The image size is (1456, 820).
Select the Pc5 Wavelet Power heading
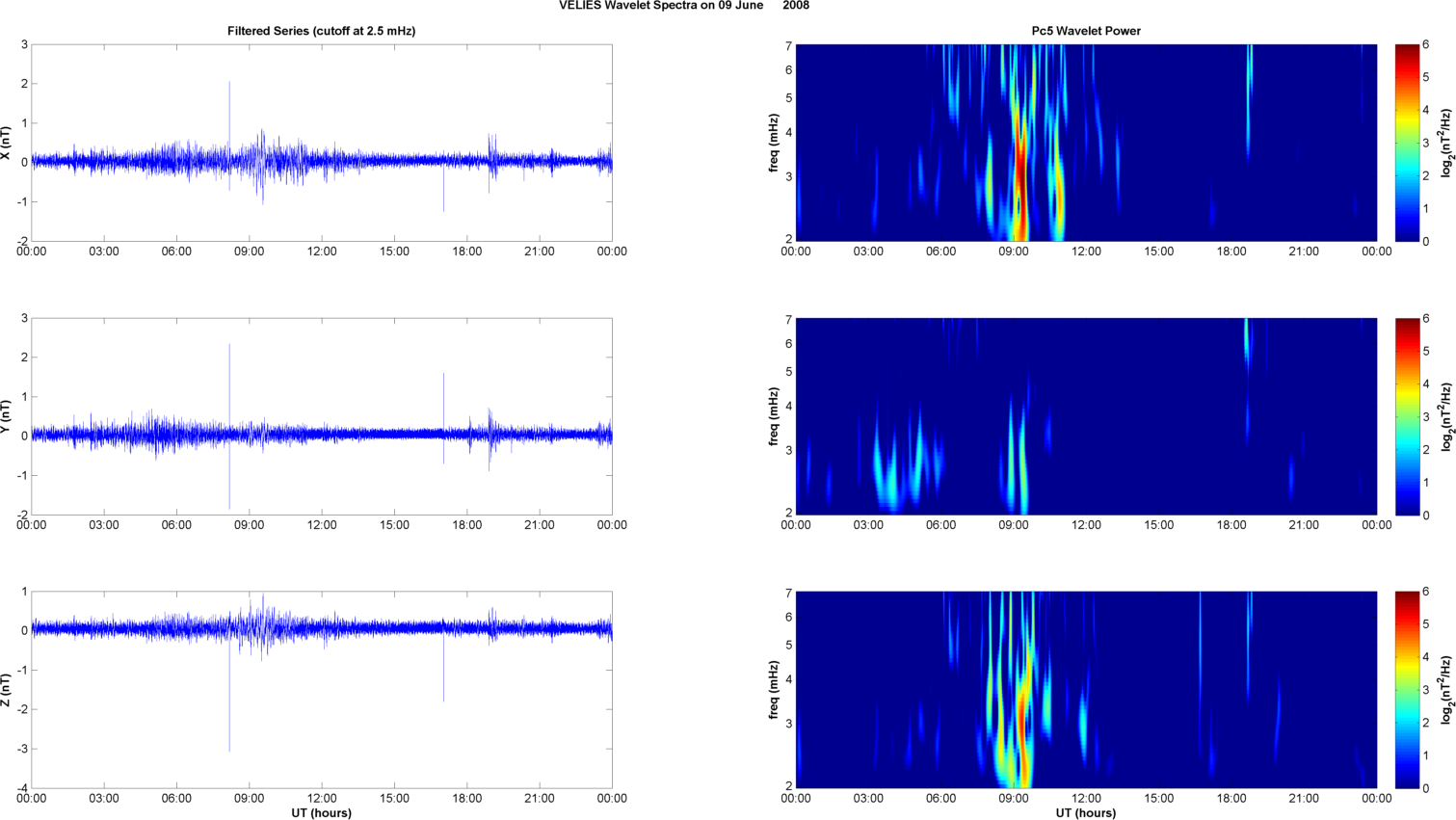point(1086,31)
